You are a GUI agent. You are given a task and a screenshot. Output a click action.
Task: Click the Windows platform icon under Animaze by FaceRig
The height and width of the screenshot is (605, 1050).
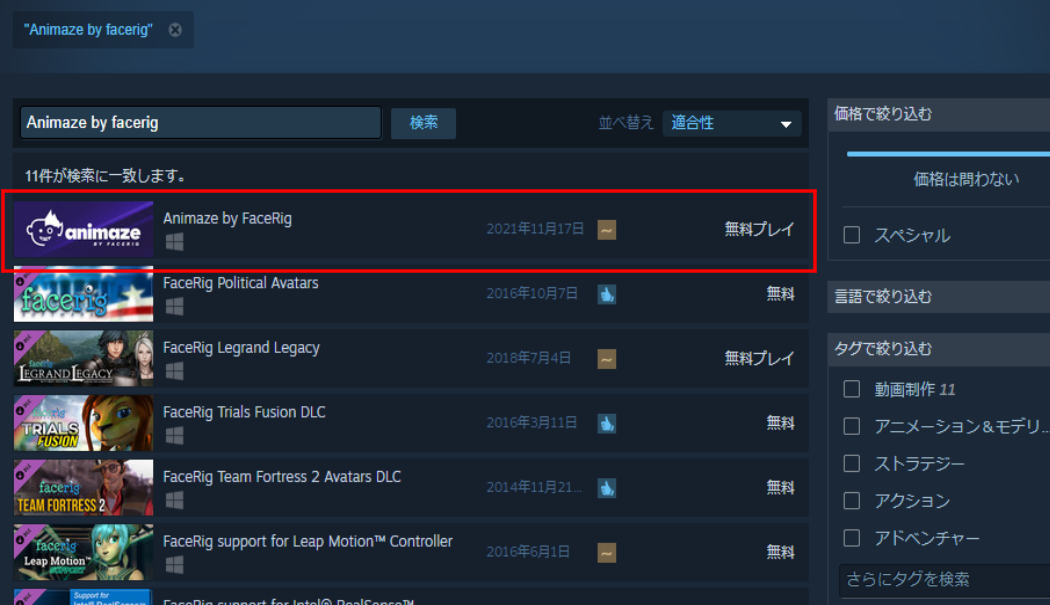coord(174,242)
